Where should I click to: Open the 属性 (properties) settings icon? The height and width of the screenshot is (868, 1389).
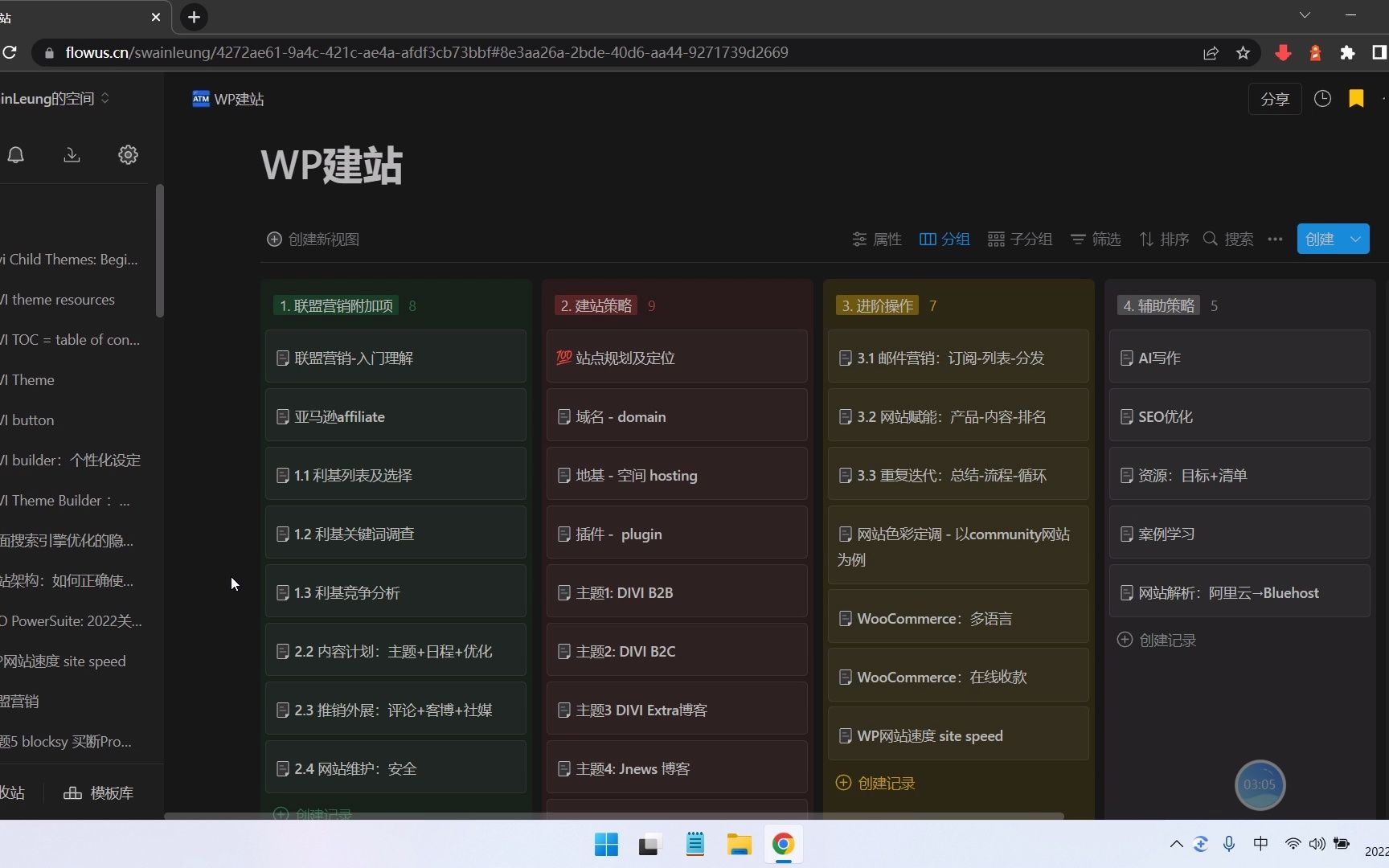click(858, 239)
